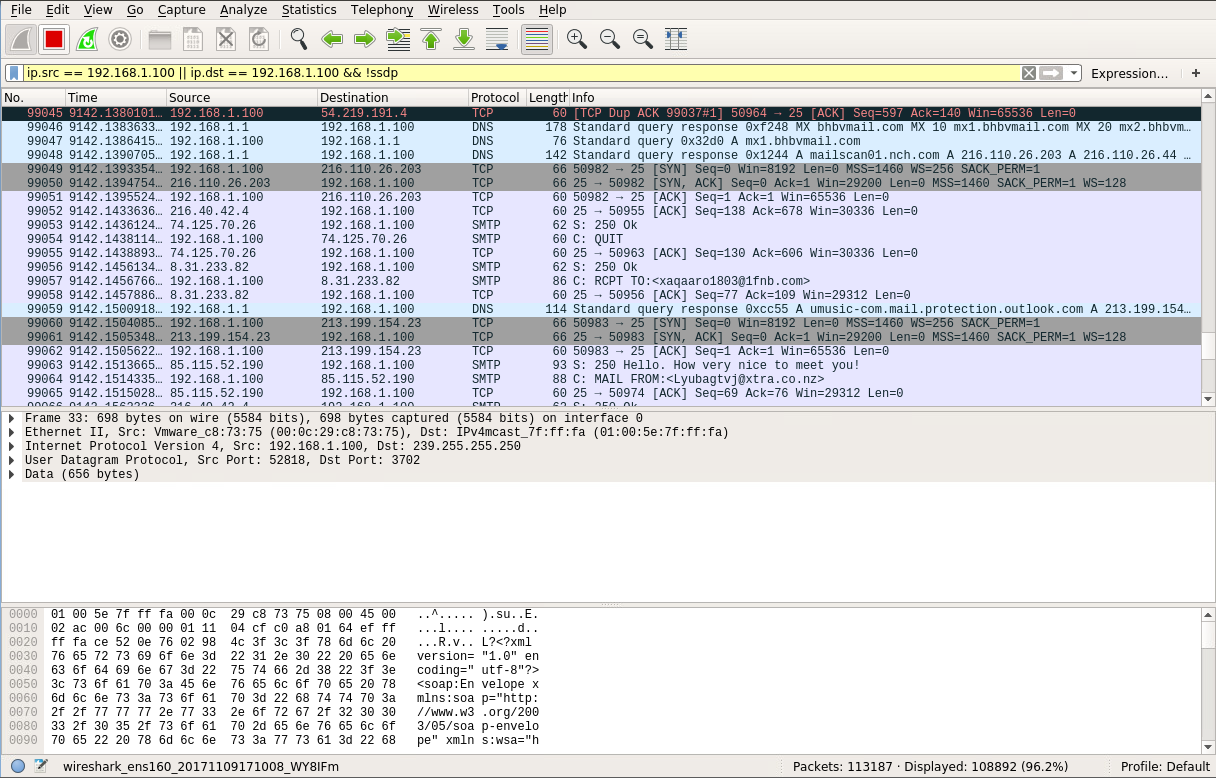The width and height of the screenshot is (1216, 778).
Task: Open the View menu
Action: tap(98, 10)
